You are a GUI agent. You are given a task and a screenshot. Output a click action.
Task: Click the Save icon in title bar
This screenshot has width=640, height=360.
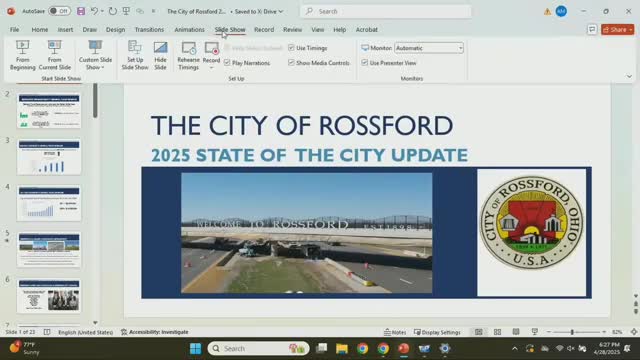pos(81,11)
